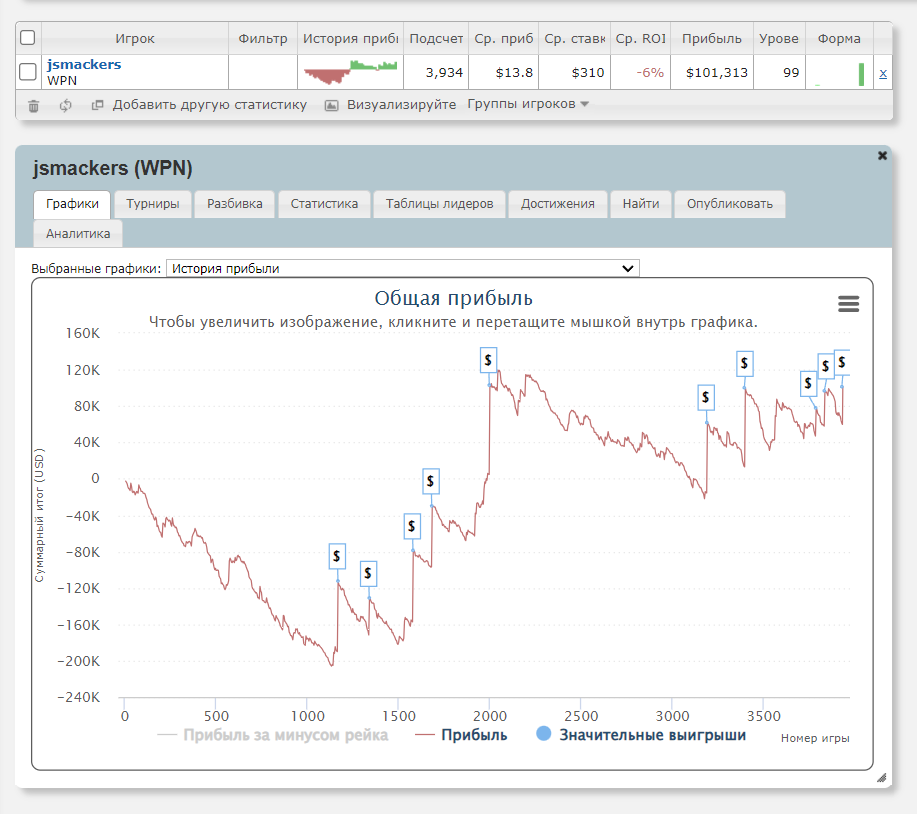
Task: Toggle 'Значительные выигрыши' legend series
Action: (x=652, y=735)
